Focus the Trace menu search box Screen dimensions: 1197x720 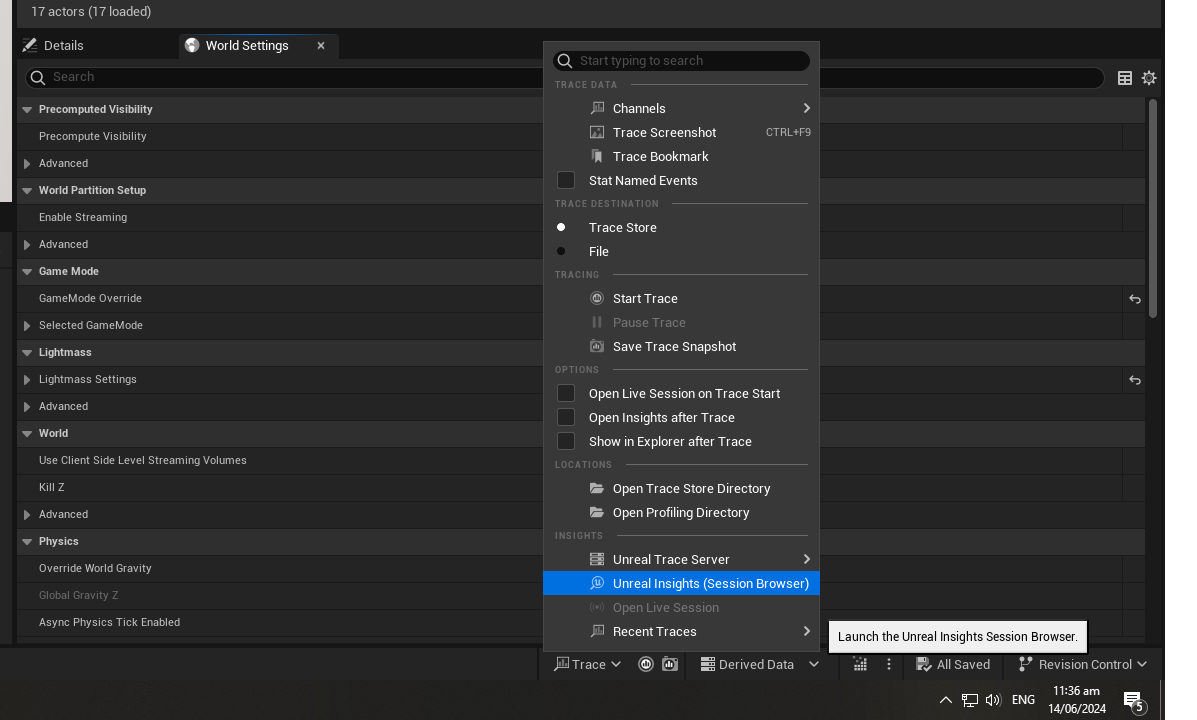[x=681, y=60]
